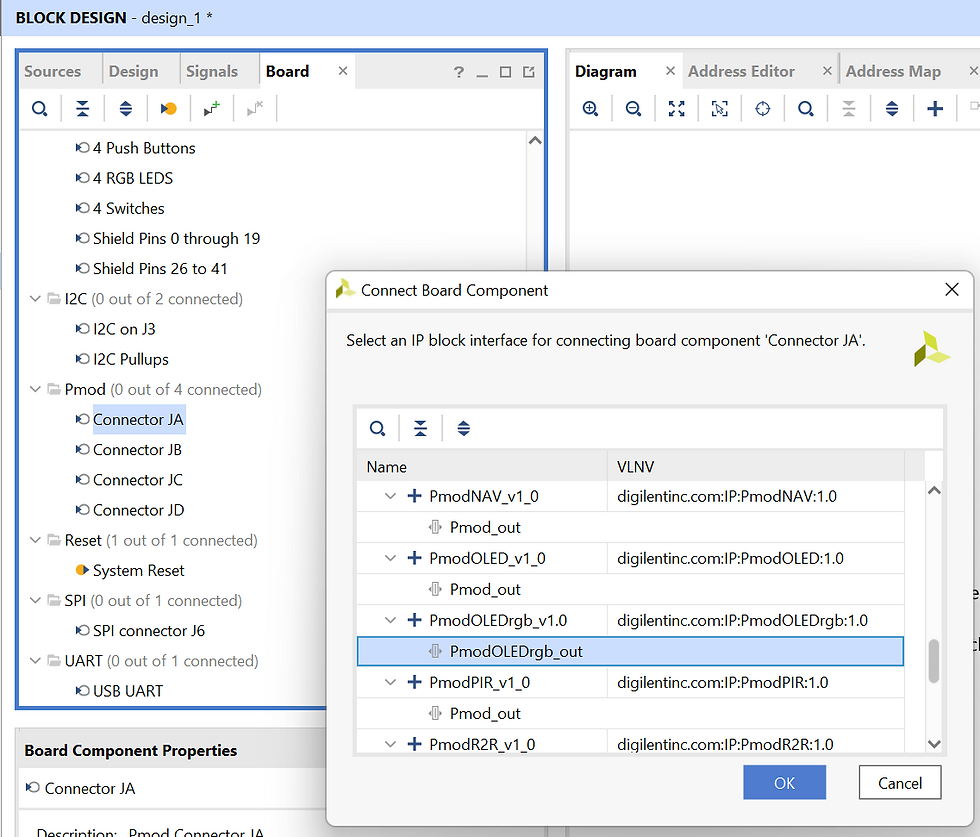
Task: Click the crosshair icon in the Diagram toolbar
Action: 762,109
